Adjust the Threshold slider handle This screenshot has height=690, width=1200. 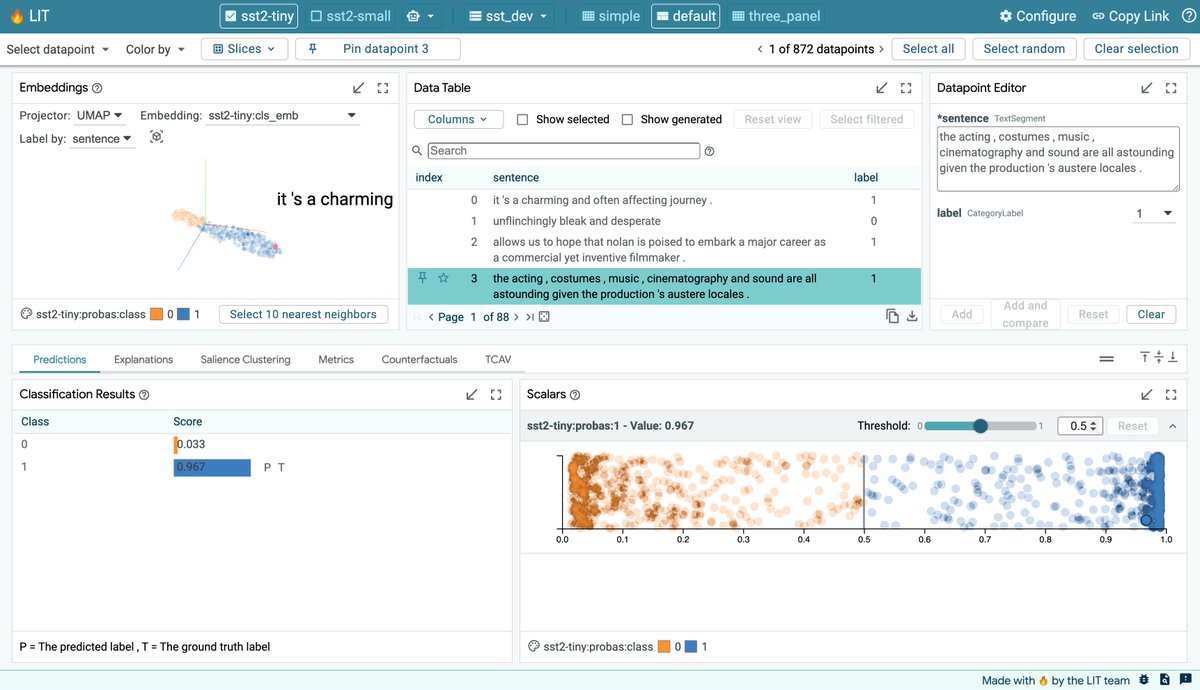(x=980, y=426)
